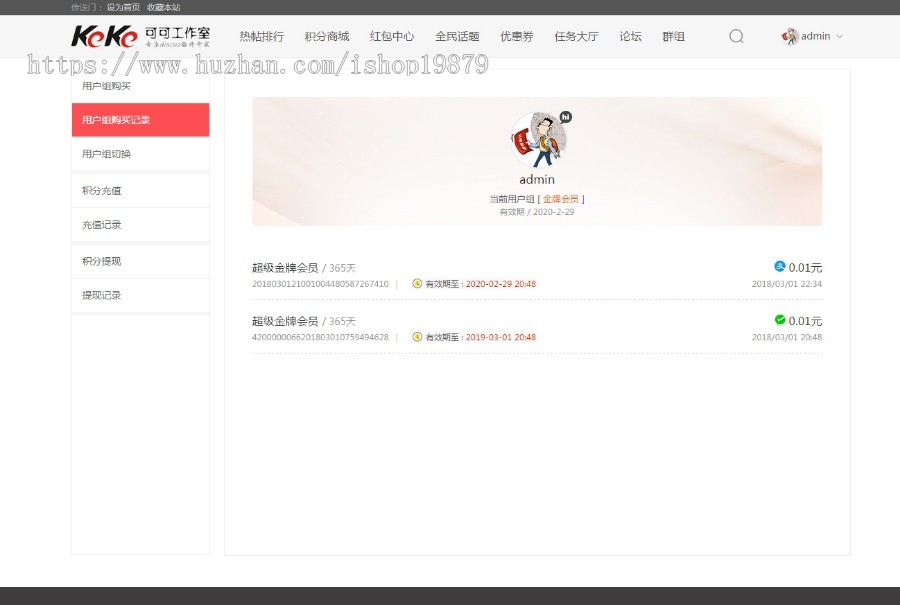Open the search magnifier icon
Image resolution: width=900 pixels, height=605 pixels.
pos(736,36)
